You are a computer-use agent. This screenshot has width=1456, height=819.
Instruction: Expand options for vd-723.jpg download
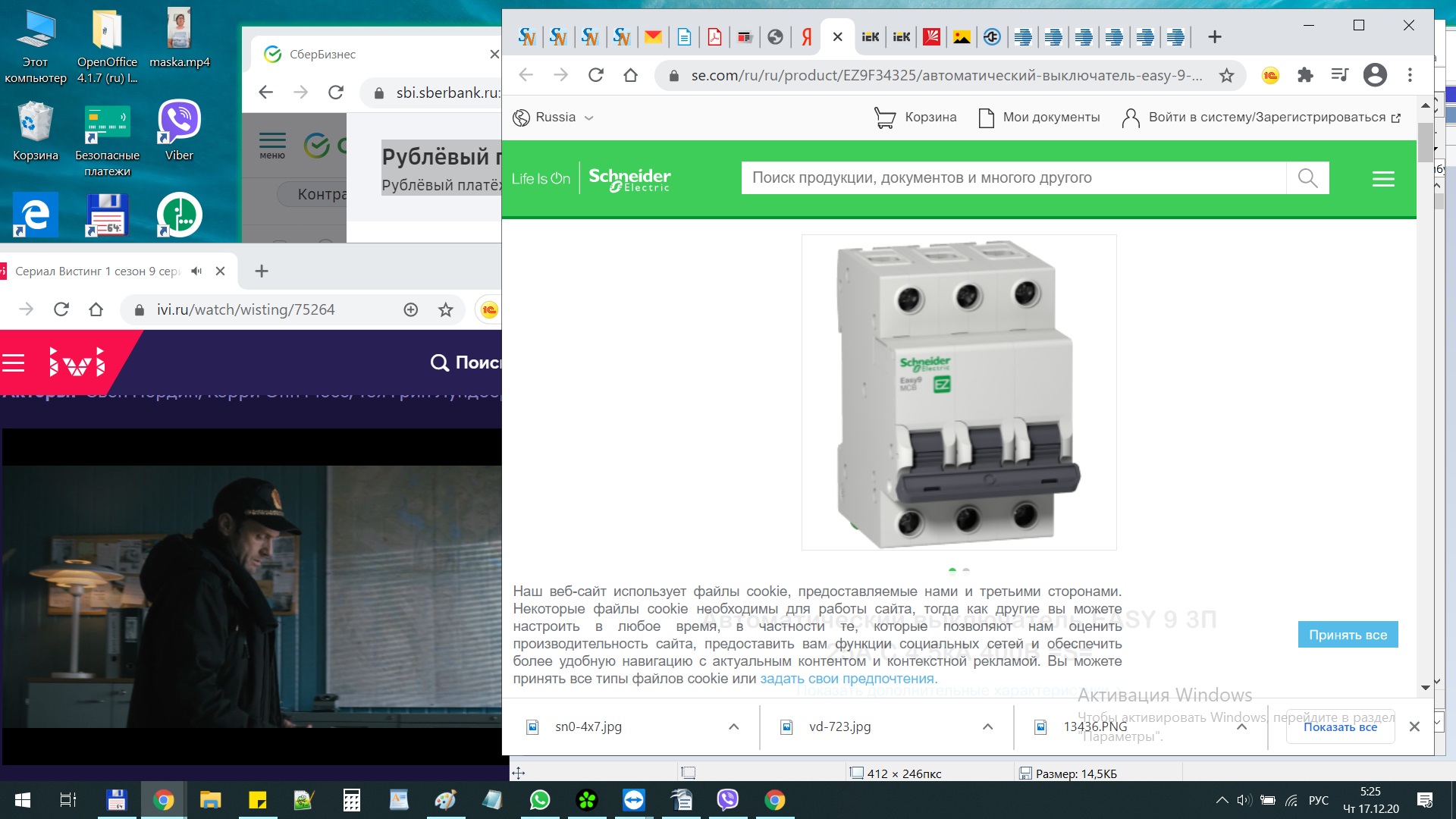point(987,726)
